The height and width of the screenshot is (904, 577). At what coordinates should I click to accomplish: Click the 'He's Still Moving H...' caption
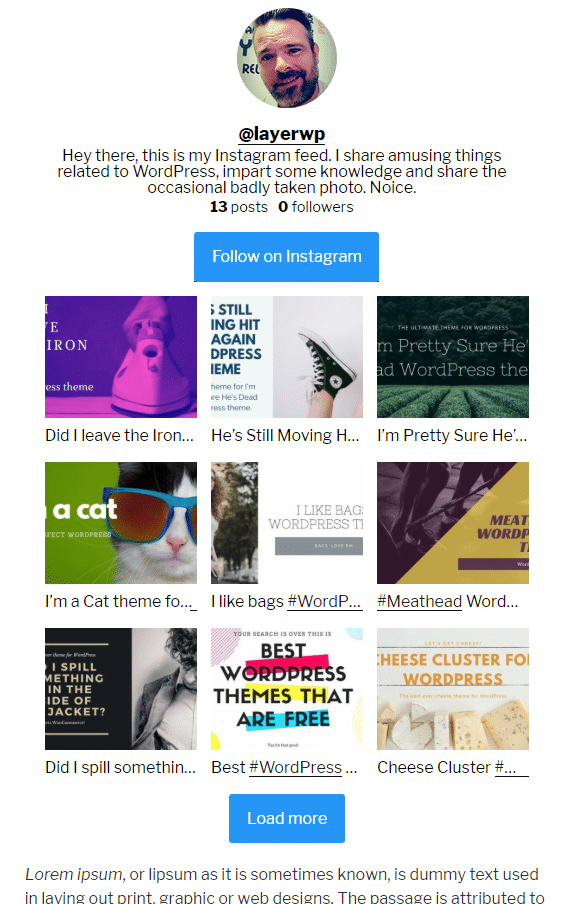pos(285,435)
